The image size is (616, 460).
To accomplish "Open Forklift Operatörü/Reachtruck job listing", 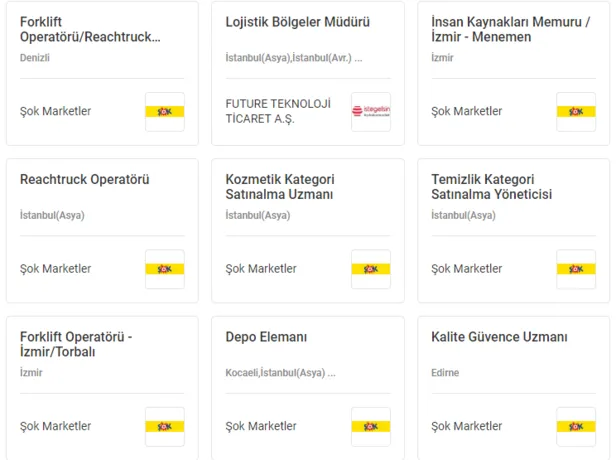I will pyautogui.click(x=90, y=29).
